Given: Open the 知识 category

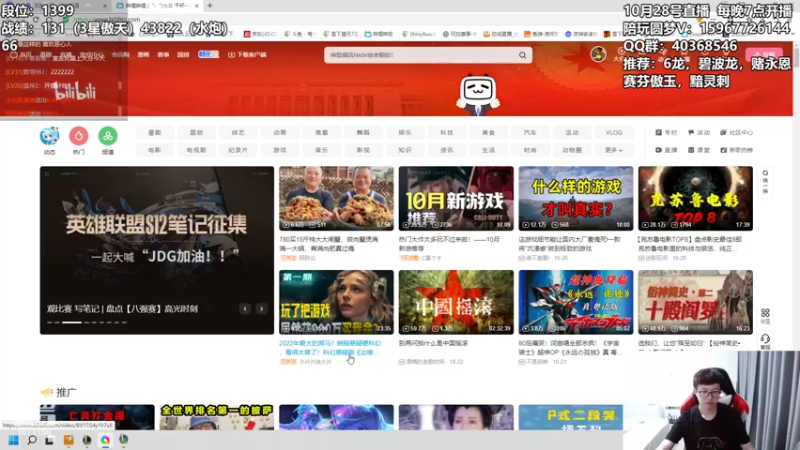Looking at the screenshot, I should (x=405, y=150).
